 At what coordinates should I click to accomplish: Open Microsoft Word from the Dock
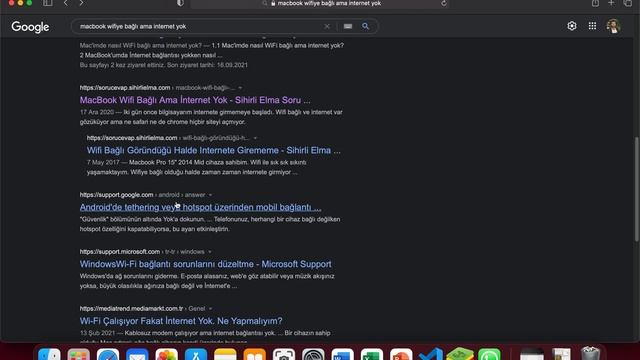pos(342,354)
